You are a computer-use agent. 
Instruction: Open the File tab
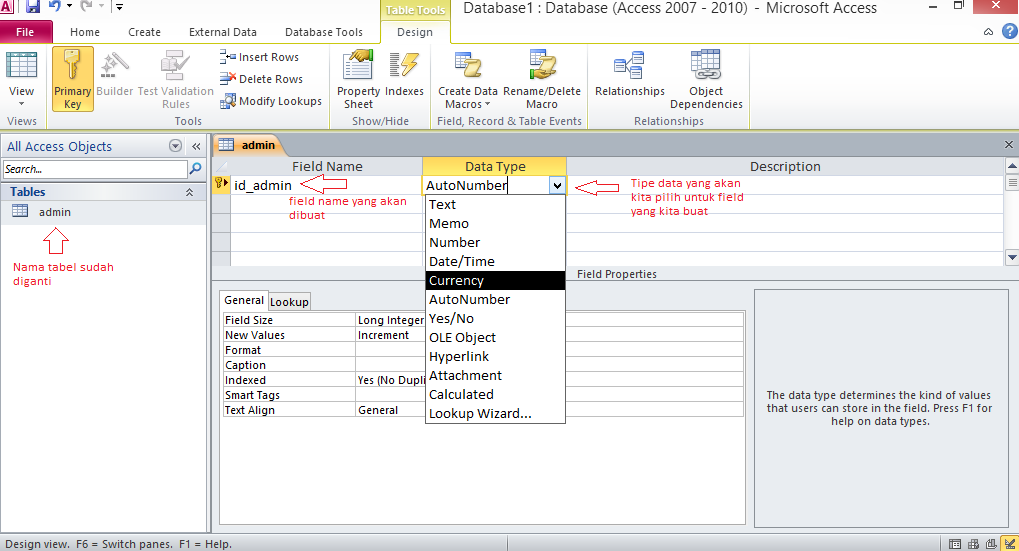(25, 32)
